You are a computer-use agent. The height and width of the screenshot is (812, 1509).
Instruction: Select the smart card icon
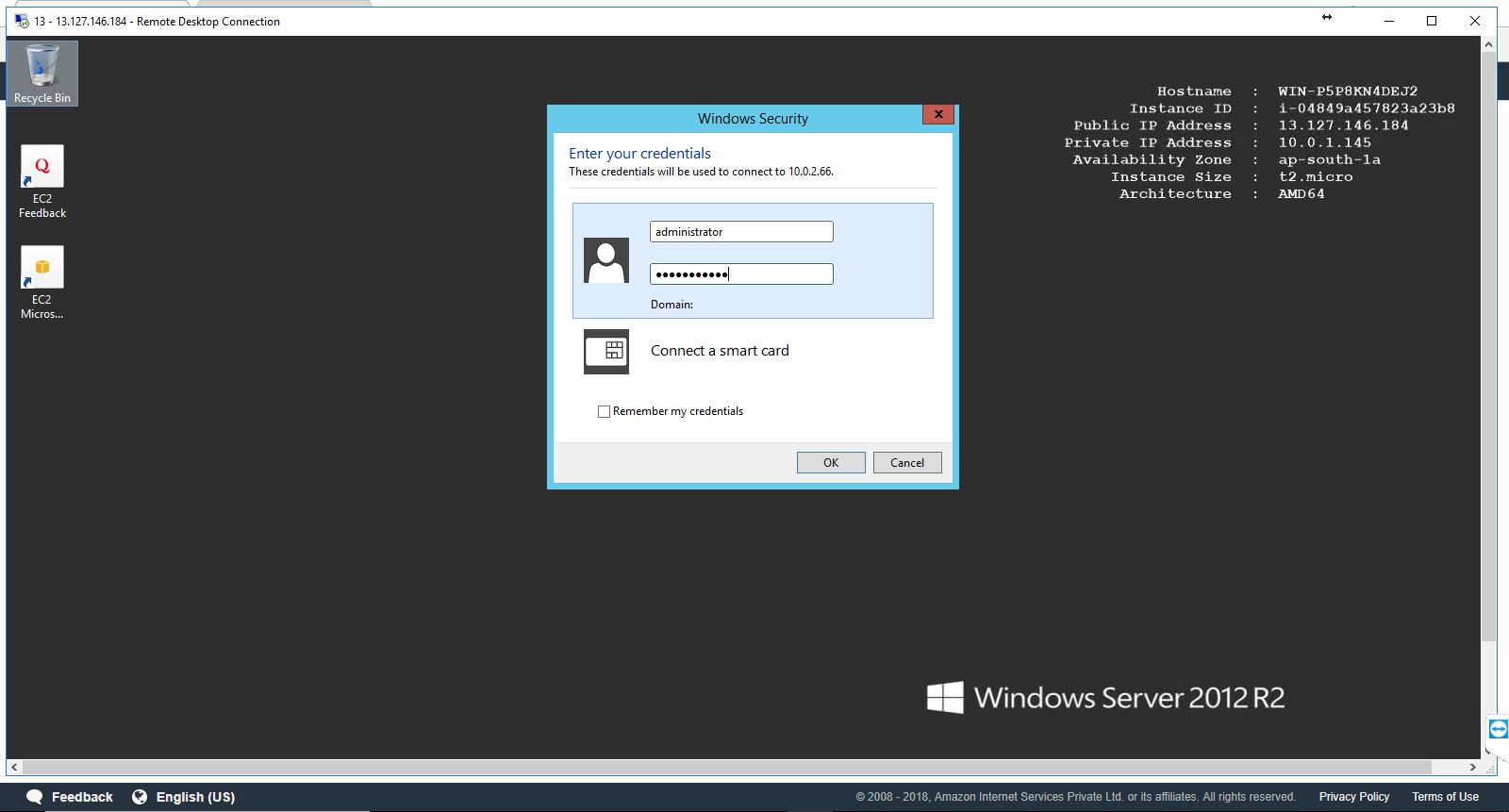pos(605,352)
